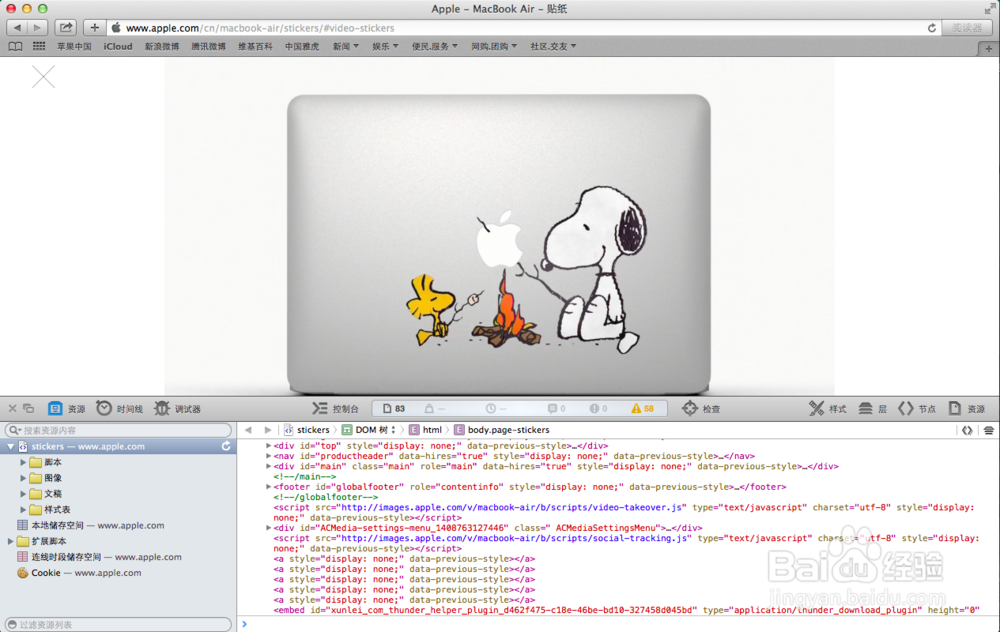1000x632 pixels.
Task: Open the 腾讯微博 bookmark
Action: [x=209, y=47]
